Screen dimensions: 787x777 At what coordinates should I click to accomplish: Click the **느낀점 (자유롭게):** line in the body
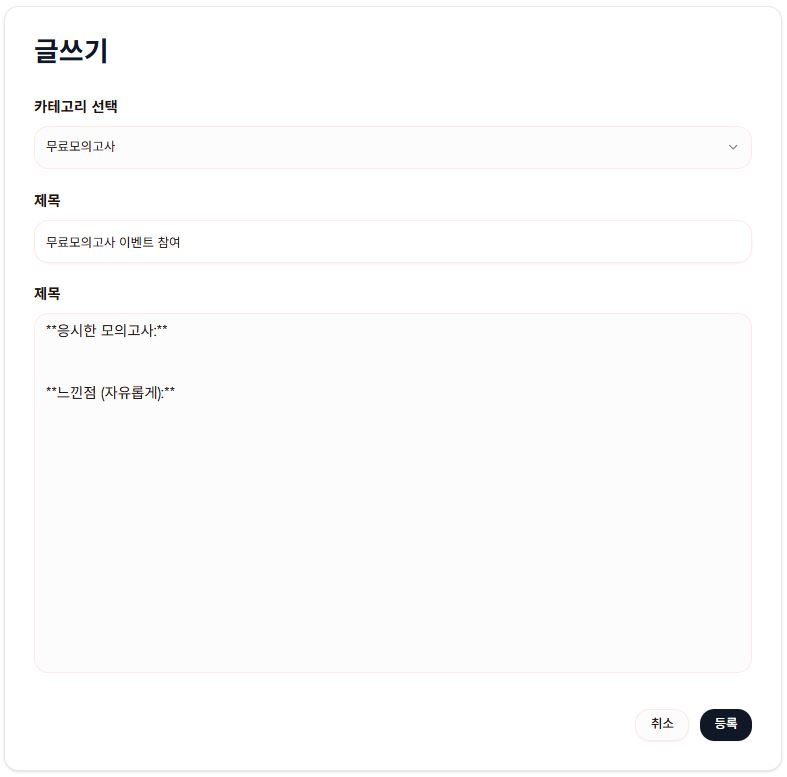coord(110,392)
